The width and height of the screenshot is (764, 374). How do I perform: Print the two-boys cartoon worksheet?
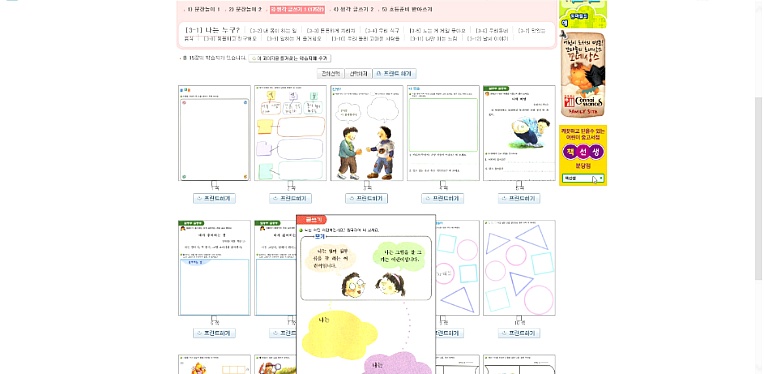coord(366,198)
